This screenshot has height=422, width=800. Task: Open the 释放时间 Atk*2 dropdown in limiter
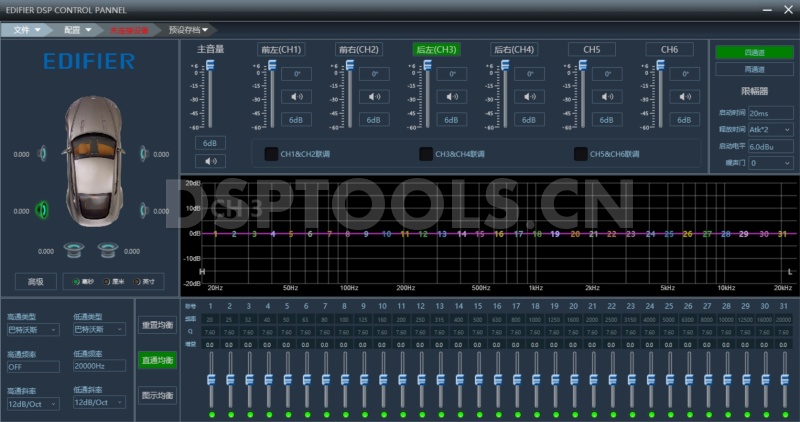770,130
